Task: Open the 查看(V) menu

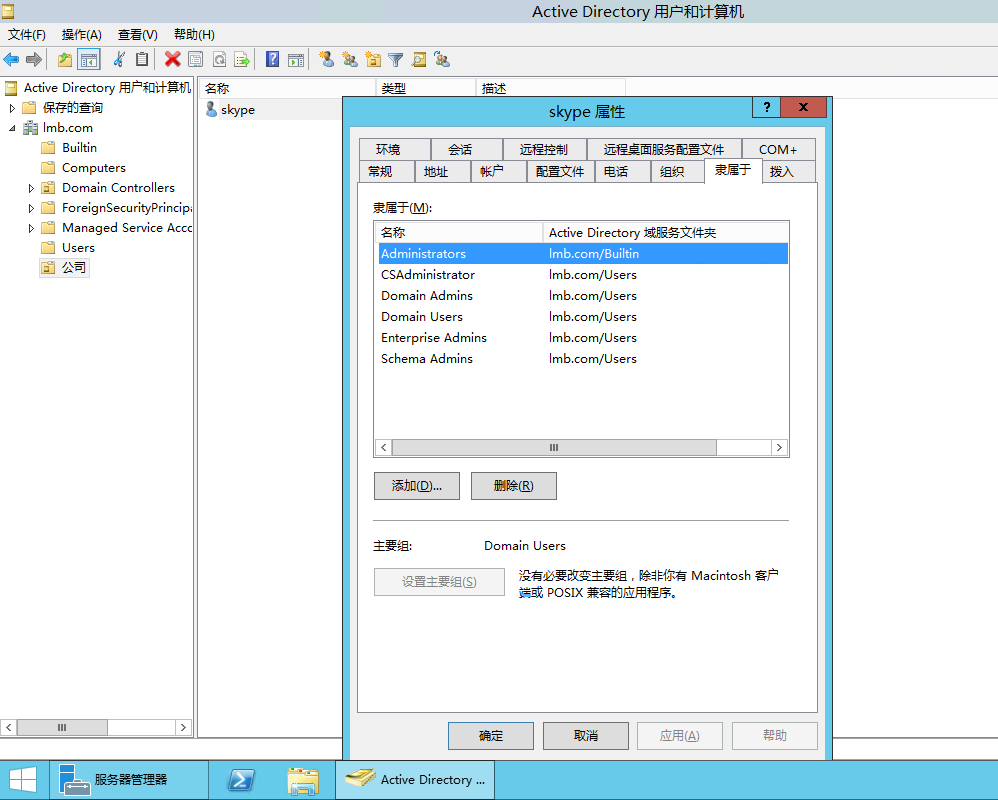Action: pyautogui.click(x=137, y=34)
